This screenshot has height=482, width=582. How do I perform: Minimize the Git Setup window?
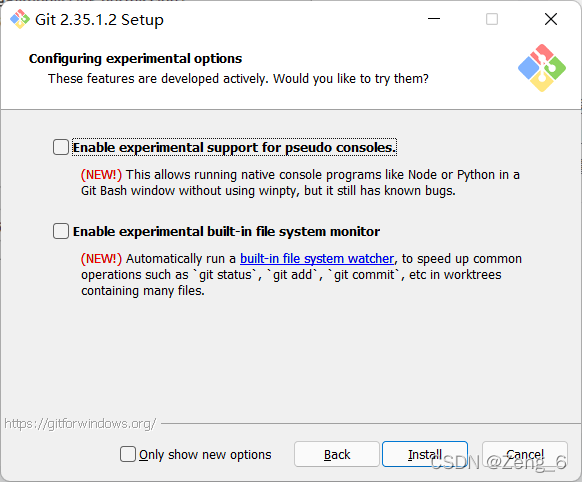coord(434,19)
